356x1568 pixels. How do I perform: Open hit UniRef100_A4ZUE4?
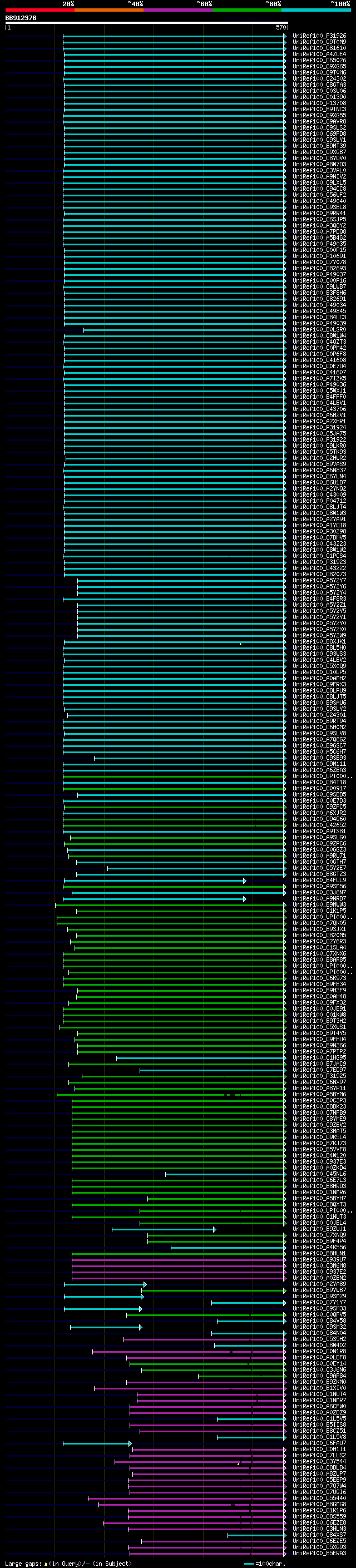pyautogui.click(x=319, y=54)
